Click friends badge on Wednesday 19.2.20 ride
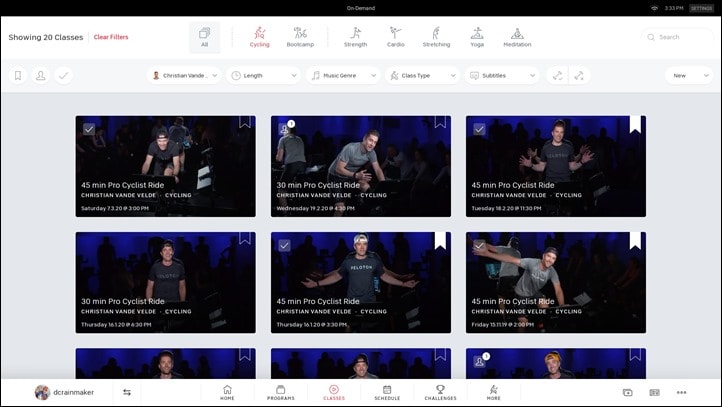Image resolution: width=722 pixels, height=407 pixels. [x=285, y=129]
